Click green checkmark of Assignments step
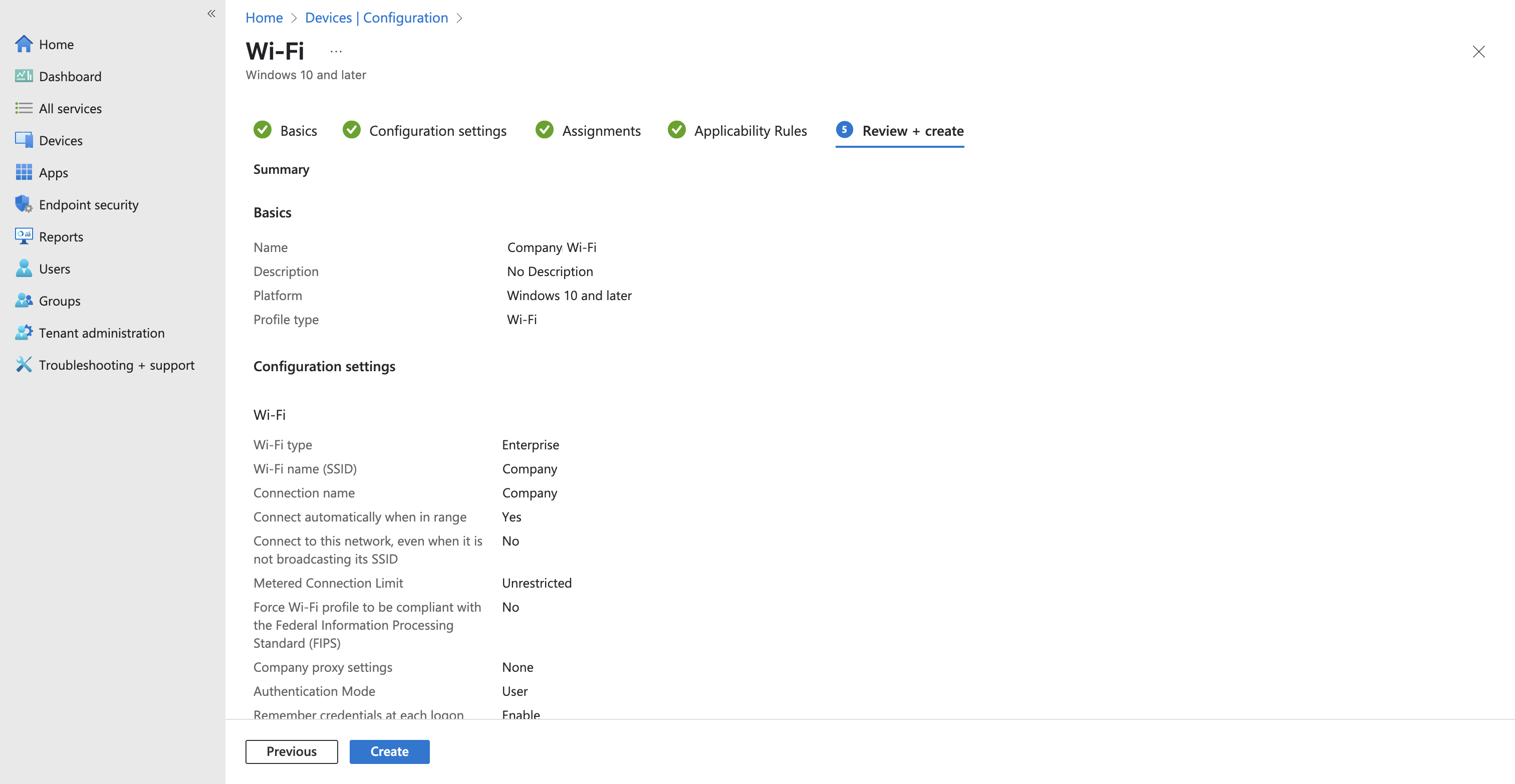This screenshot has height=784, width=1515. (544, 129)
